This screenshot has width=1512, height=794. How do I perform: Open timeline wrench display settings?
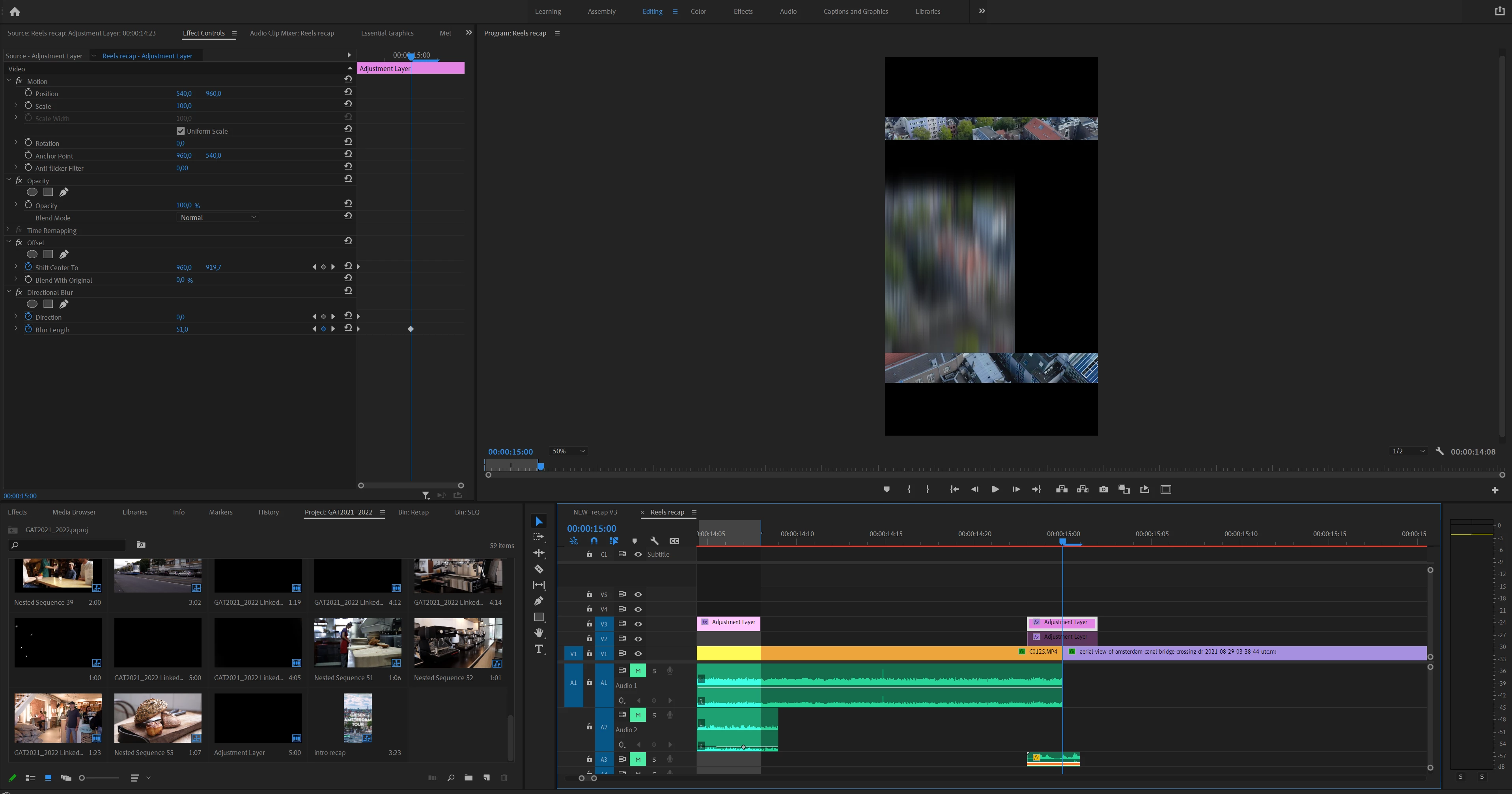tap(654, 541)
